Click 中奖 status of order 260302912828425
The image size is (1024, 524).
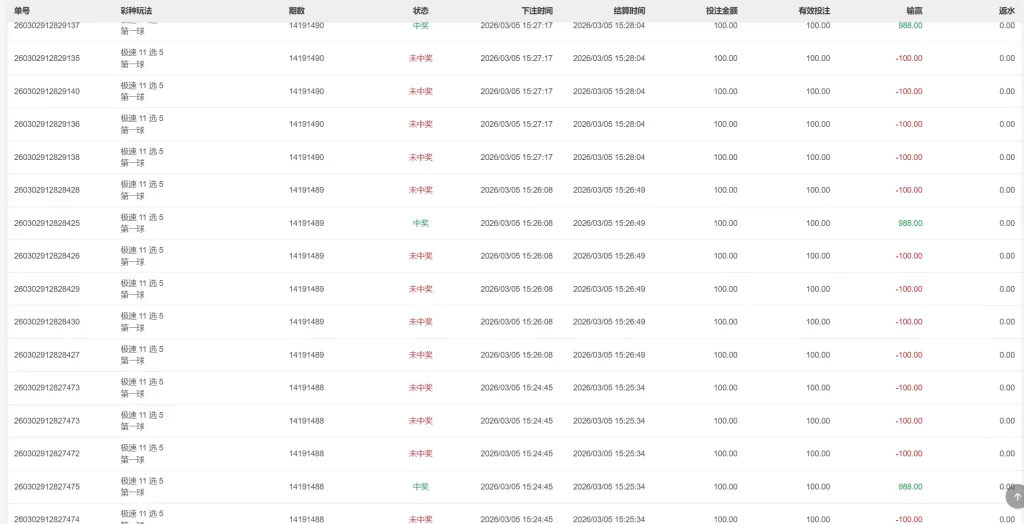pyautogui.click(x=421, y=223)
